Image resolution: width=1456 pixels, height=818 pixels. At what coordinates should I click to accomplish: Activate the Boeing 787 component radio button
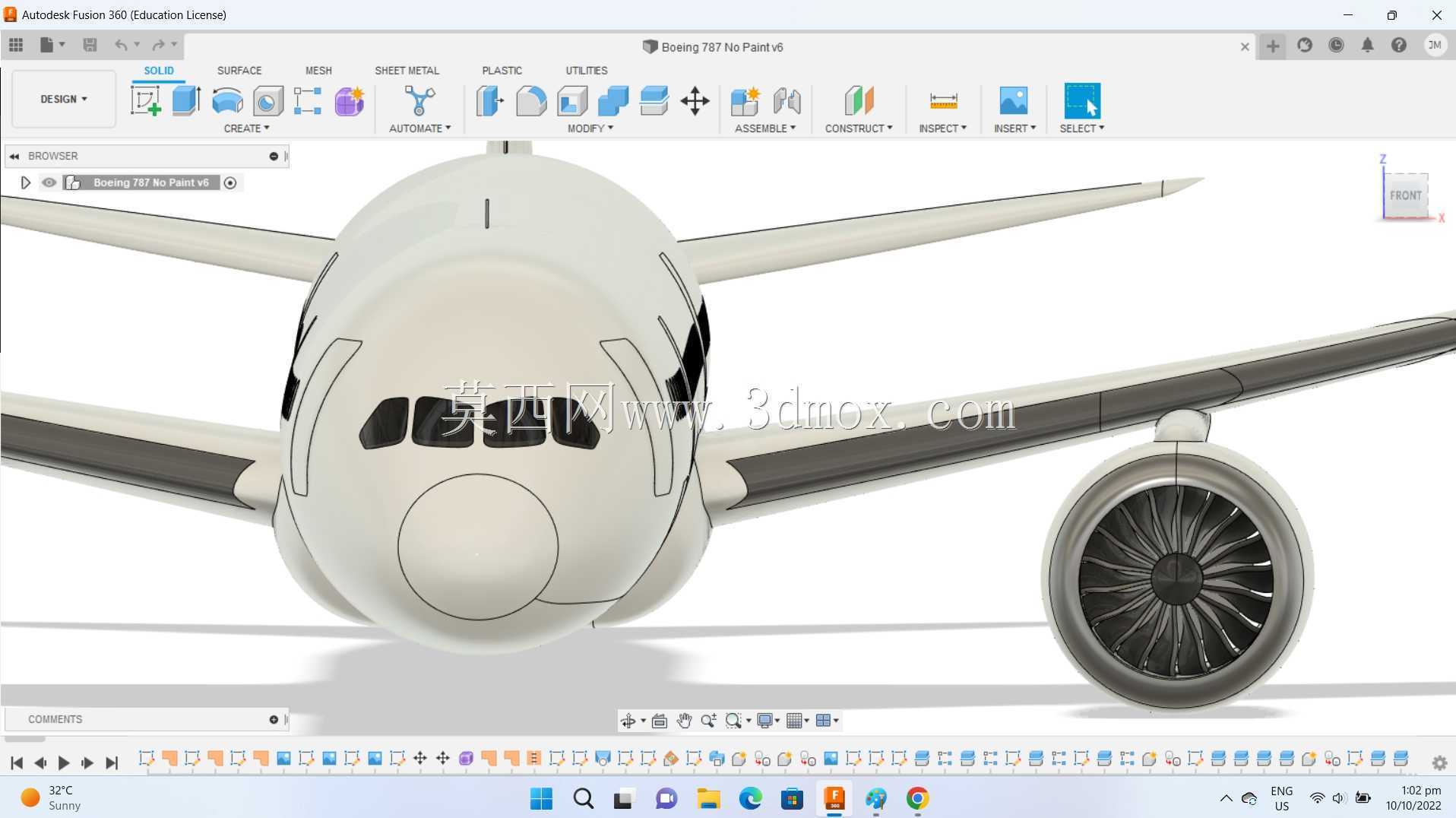[x=230, y=182]
